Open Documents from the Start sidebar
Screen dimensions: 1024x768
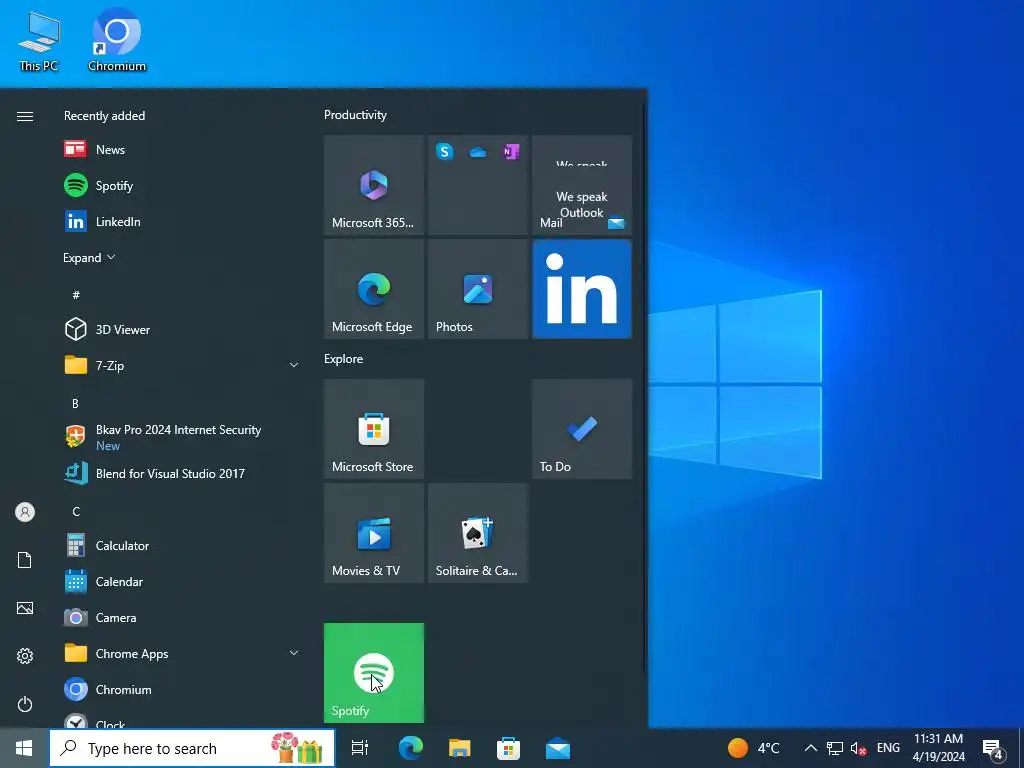tap(25, 560)
